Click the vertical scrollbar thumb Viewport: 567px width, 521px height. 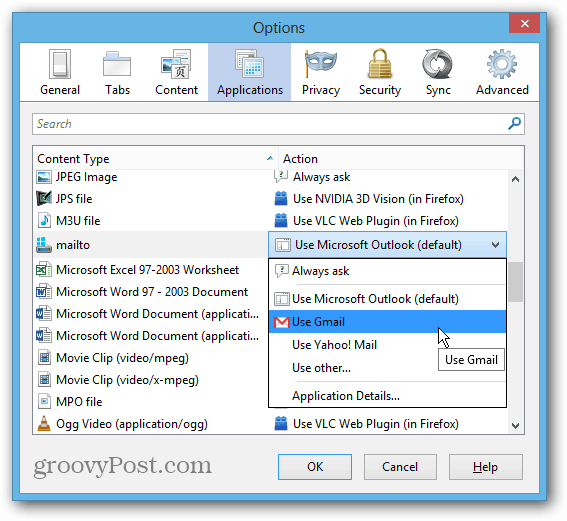pos(515,282)
